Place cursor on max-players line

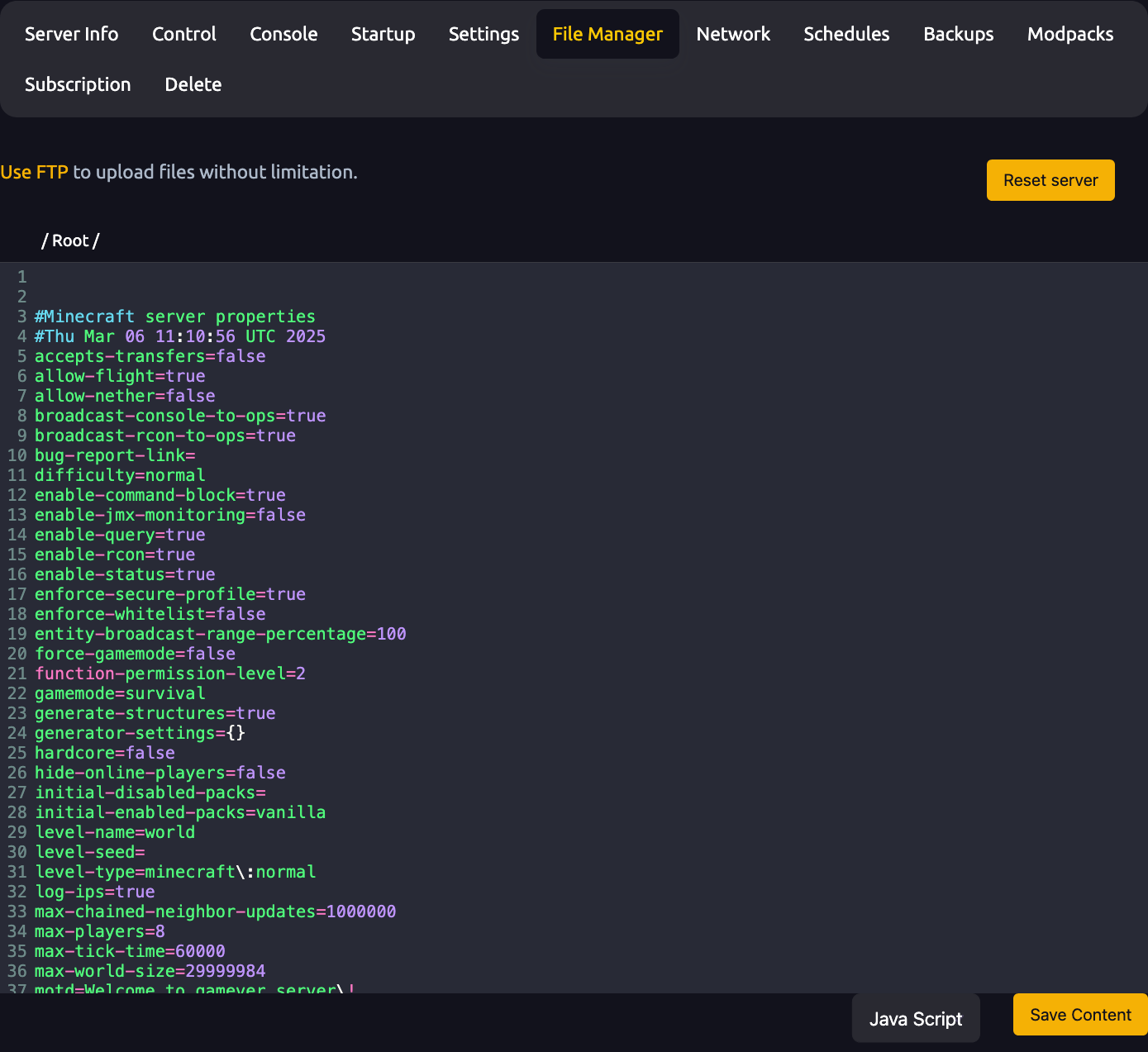tap(99, 931)
